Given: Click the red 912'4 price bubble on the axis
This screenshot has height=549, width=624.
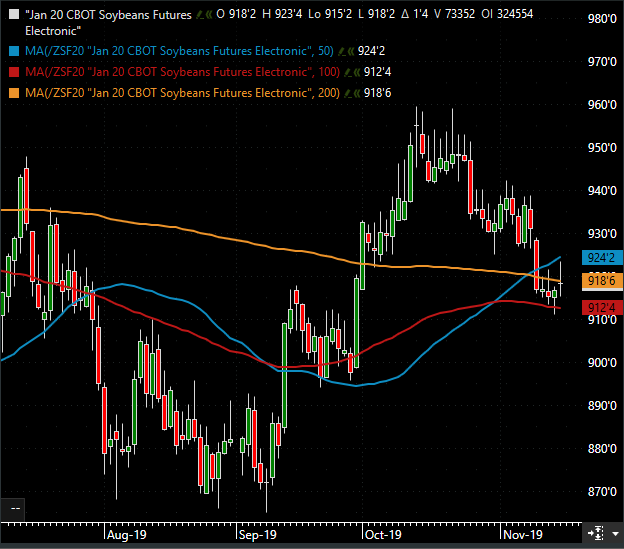Looking at the screenshot, I should coord(602,308).
